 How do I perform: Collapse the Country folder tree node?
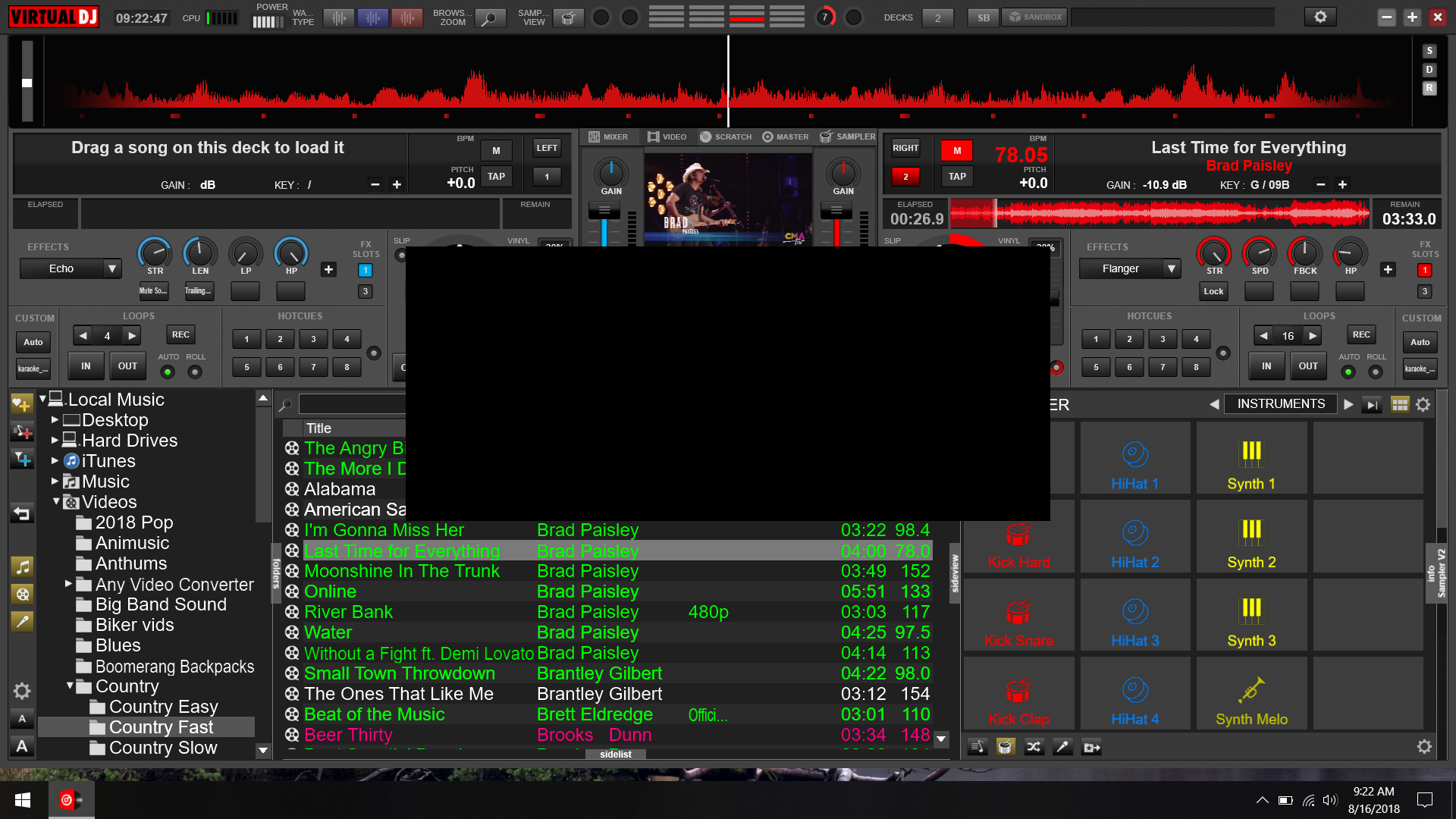coord(70,686)
